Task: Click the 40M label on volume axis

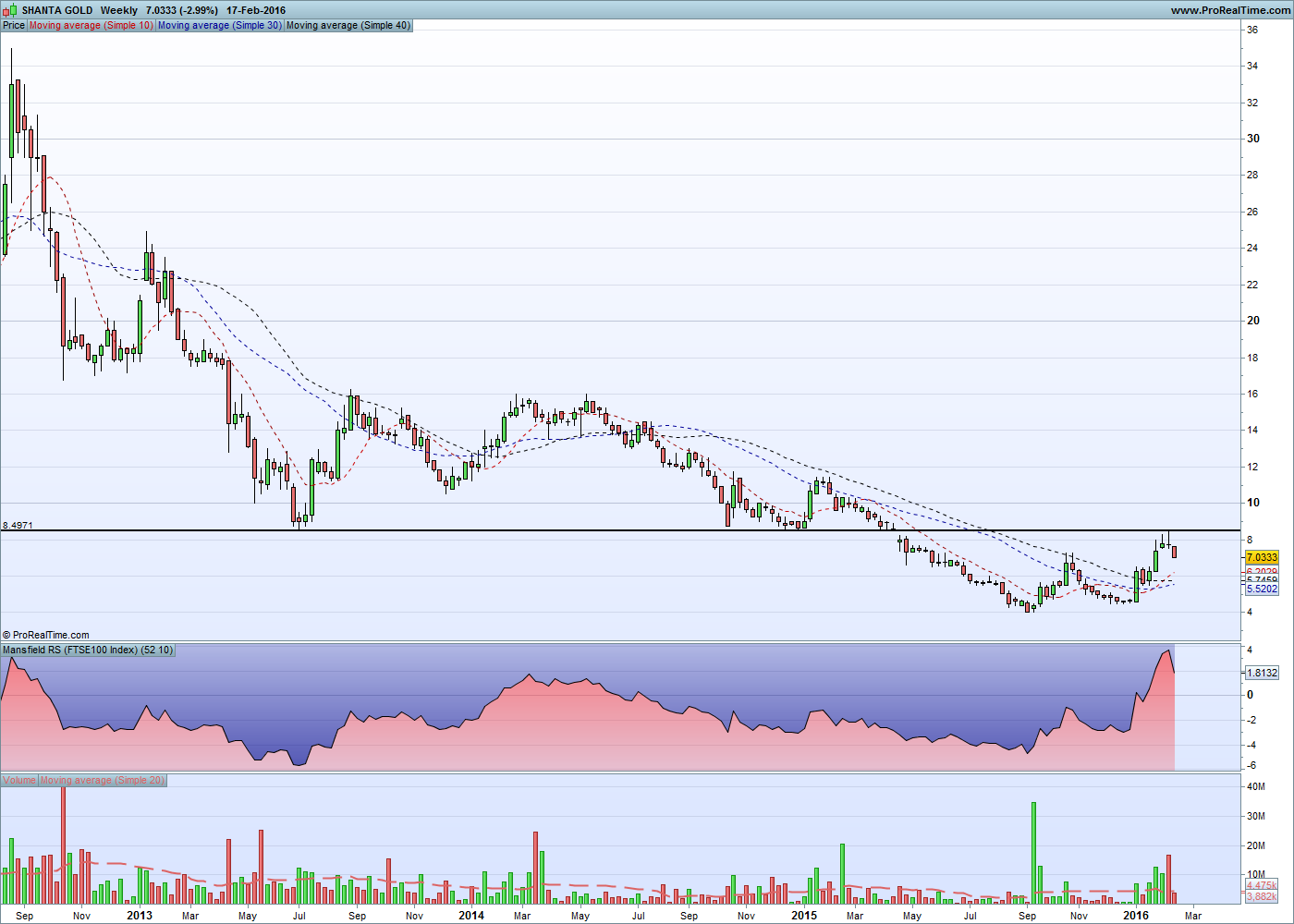Action: 1256,786
